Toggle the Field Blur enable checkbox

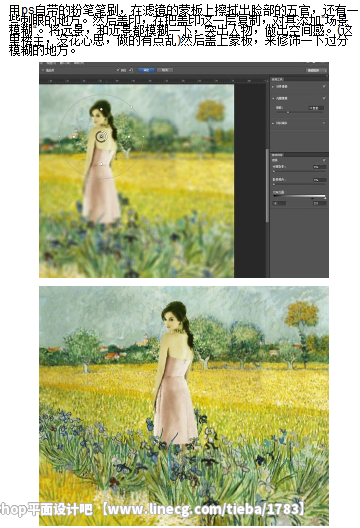[324, 87]
